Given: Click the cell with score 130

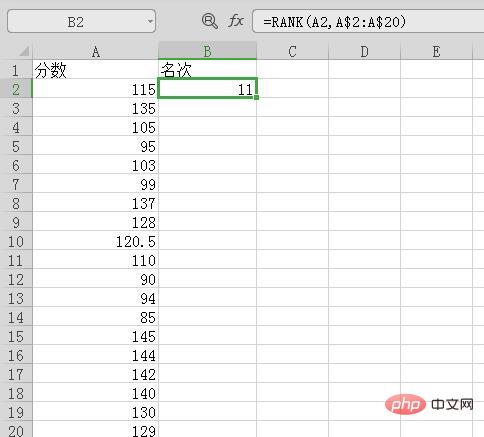Looking at the screenshot, I should point(95,412).
